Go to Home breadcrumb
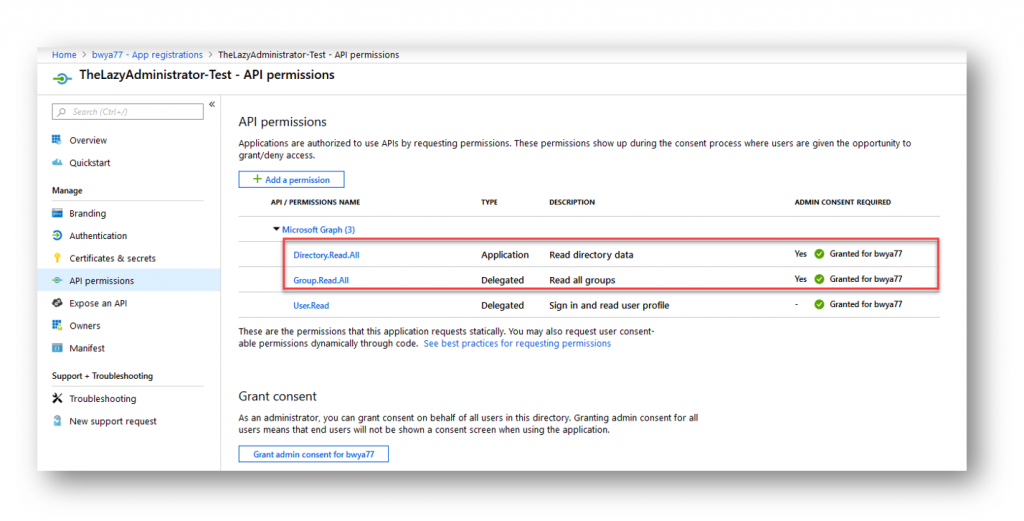 (64, 55)
